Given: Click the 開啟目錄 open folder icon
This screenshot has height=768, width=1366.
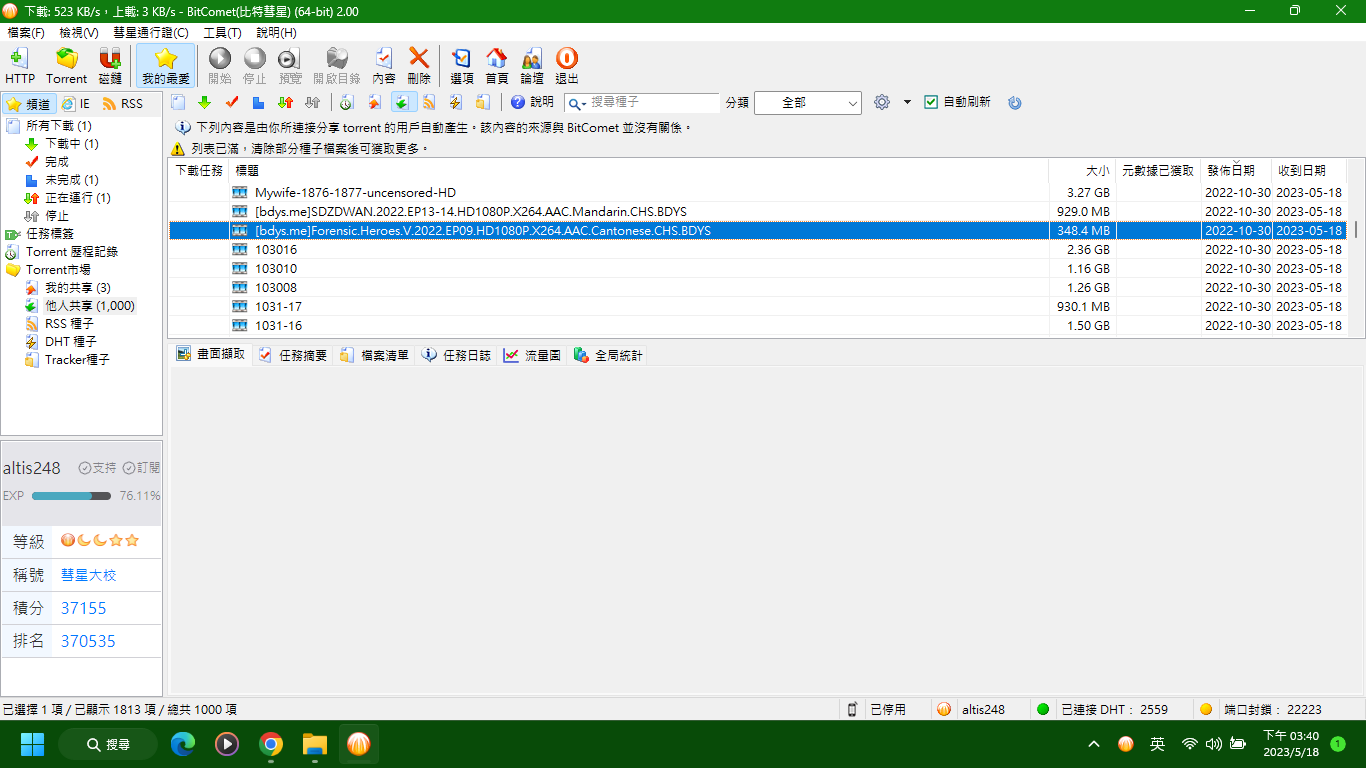Looking at the screenshot, I should point(337,66).
